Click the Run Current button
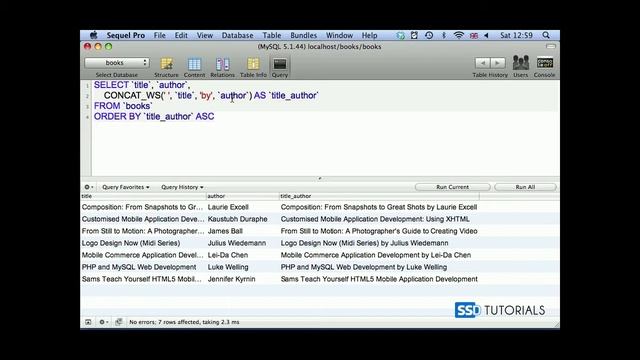Viewport: 640px width, 360px height. (x=452, y=187)
